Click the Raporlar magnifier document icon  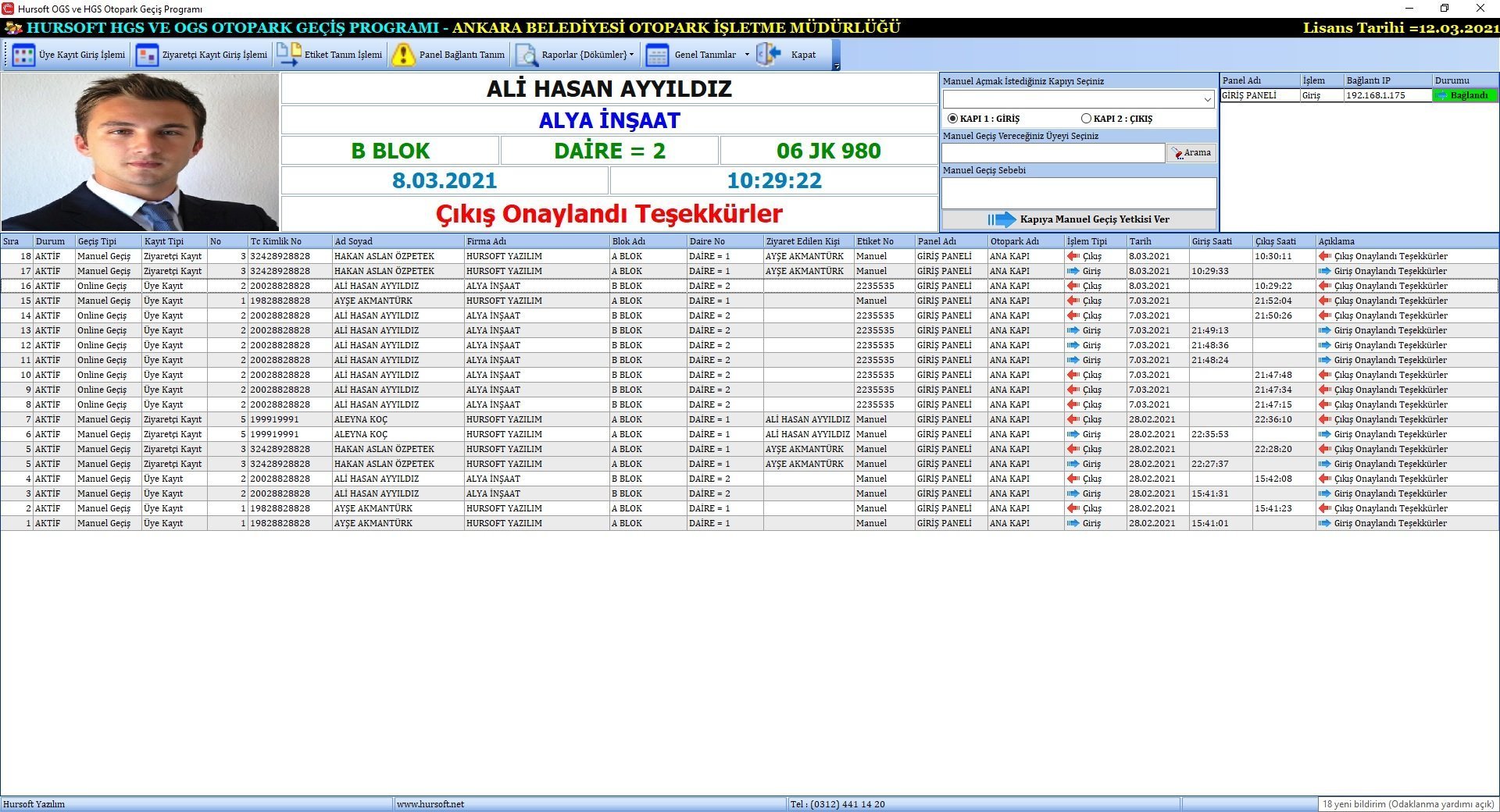click(x=526, y=55)
